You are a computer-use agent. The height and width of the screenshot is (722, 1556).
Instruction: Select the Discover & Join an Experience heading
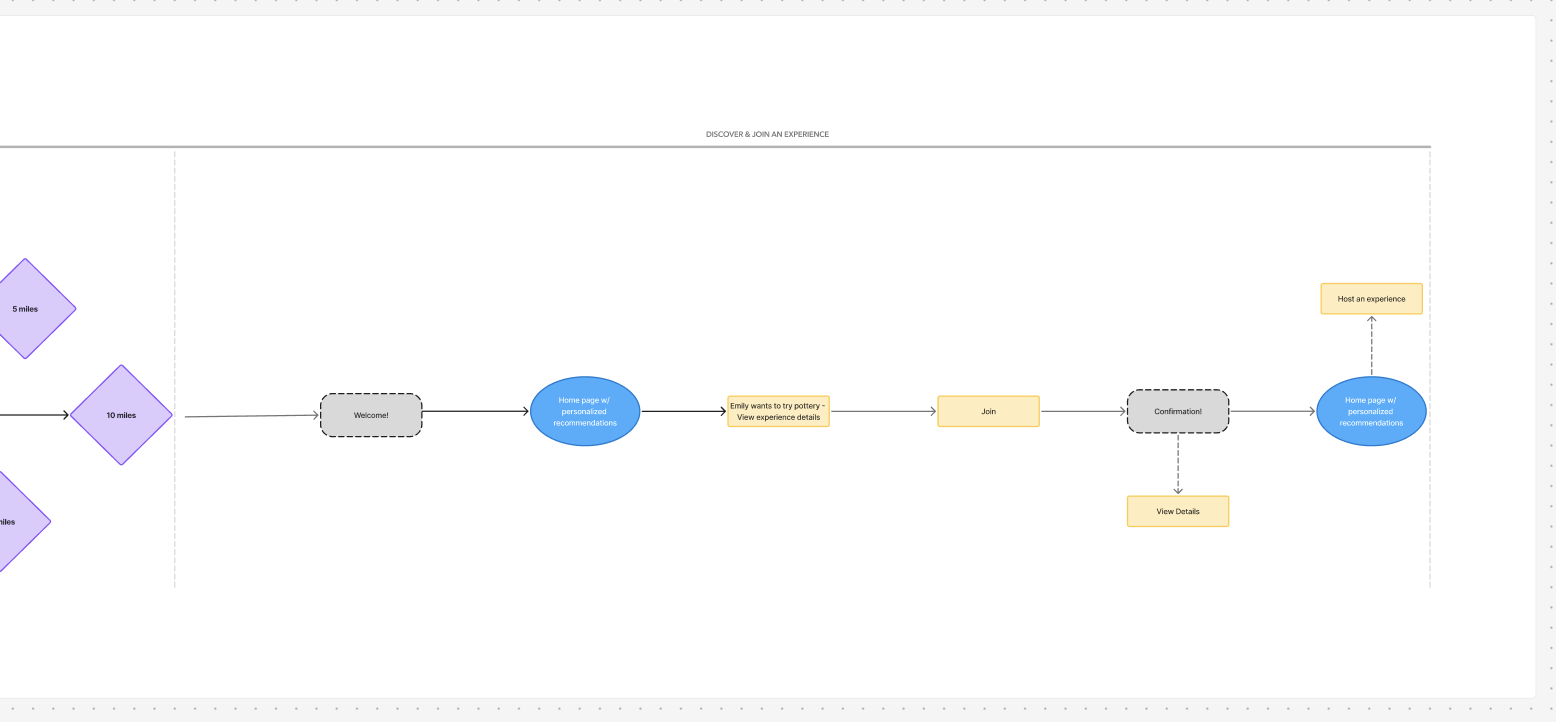point(767,134)
